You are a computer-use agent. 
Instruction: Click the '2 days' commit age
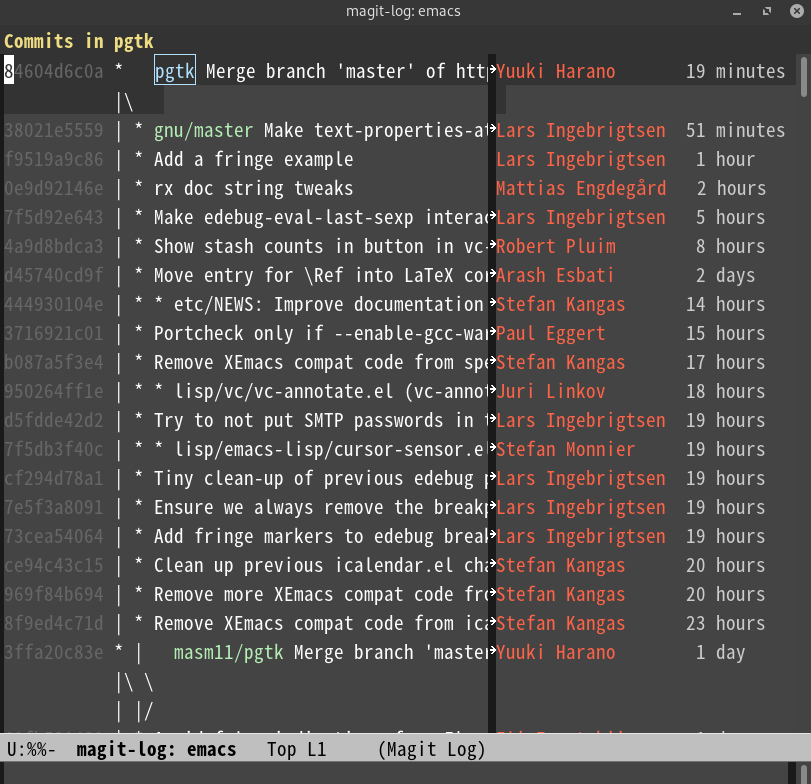coord(726,275)
